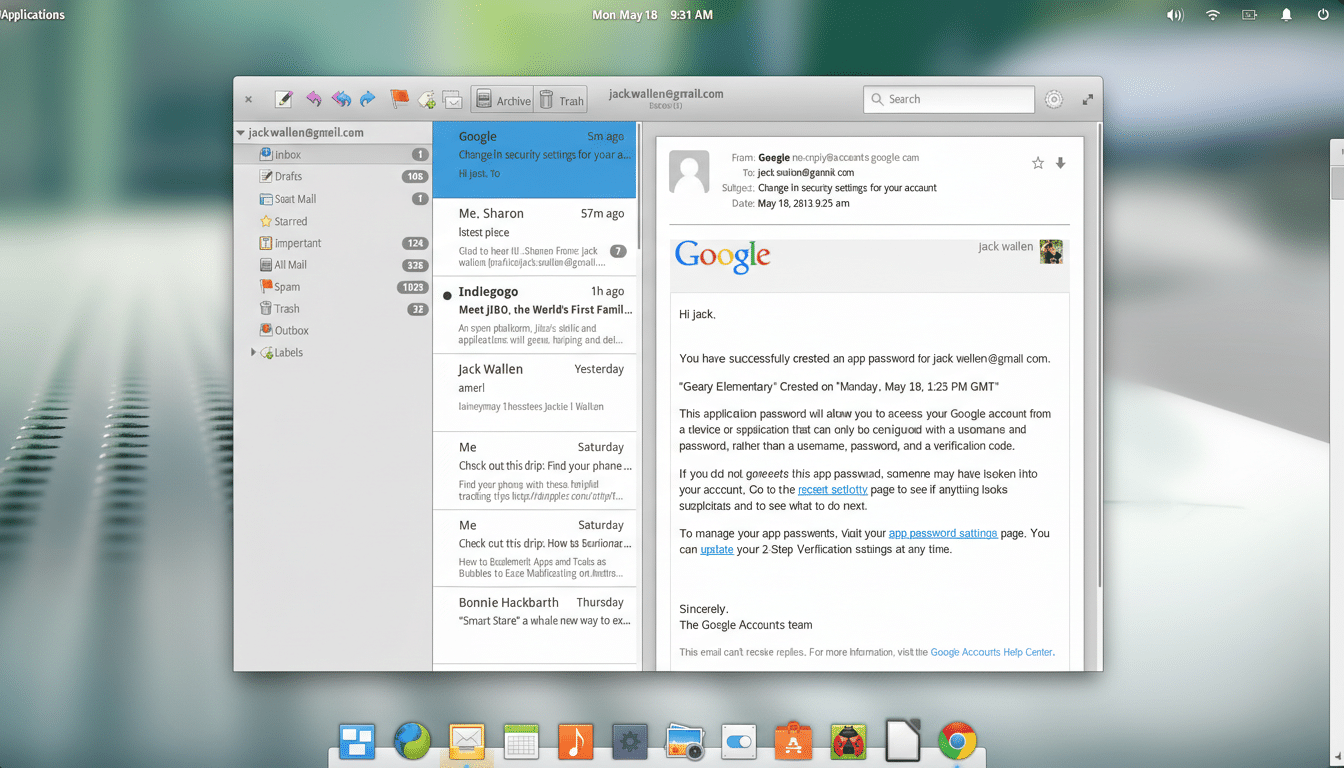
Task: Open the settings gear menu
Action: (x=1053, y=99)
